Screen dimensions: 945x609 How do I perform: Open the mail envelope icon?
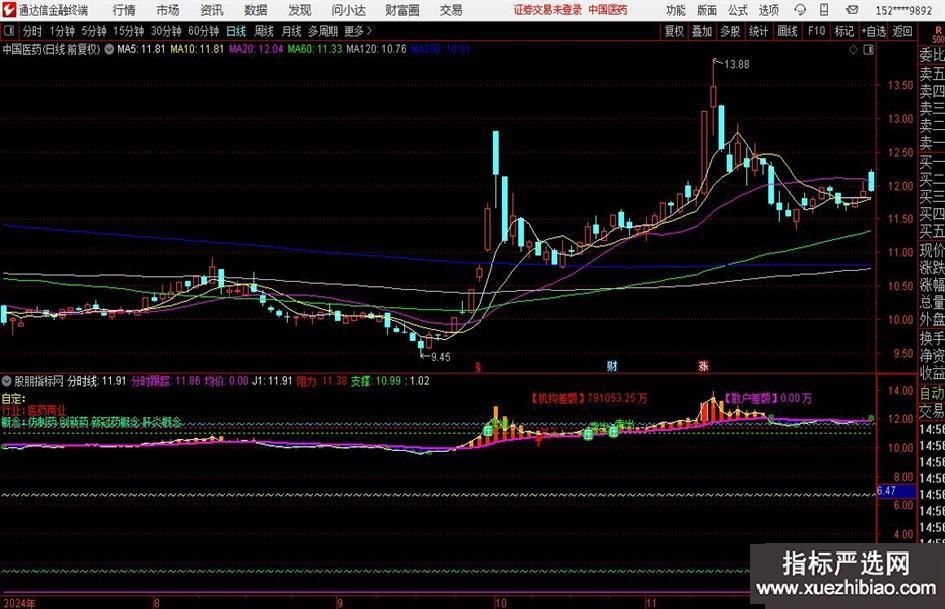point(852,10)
